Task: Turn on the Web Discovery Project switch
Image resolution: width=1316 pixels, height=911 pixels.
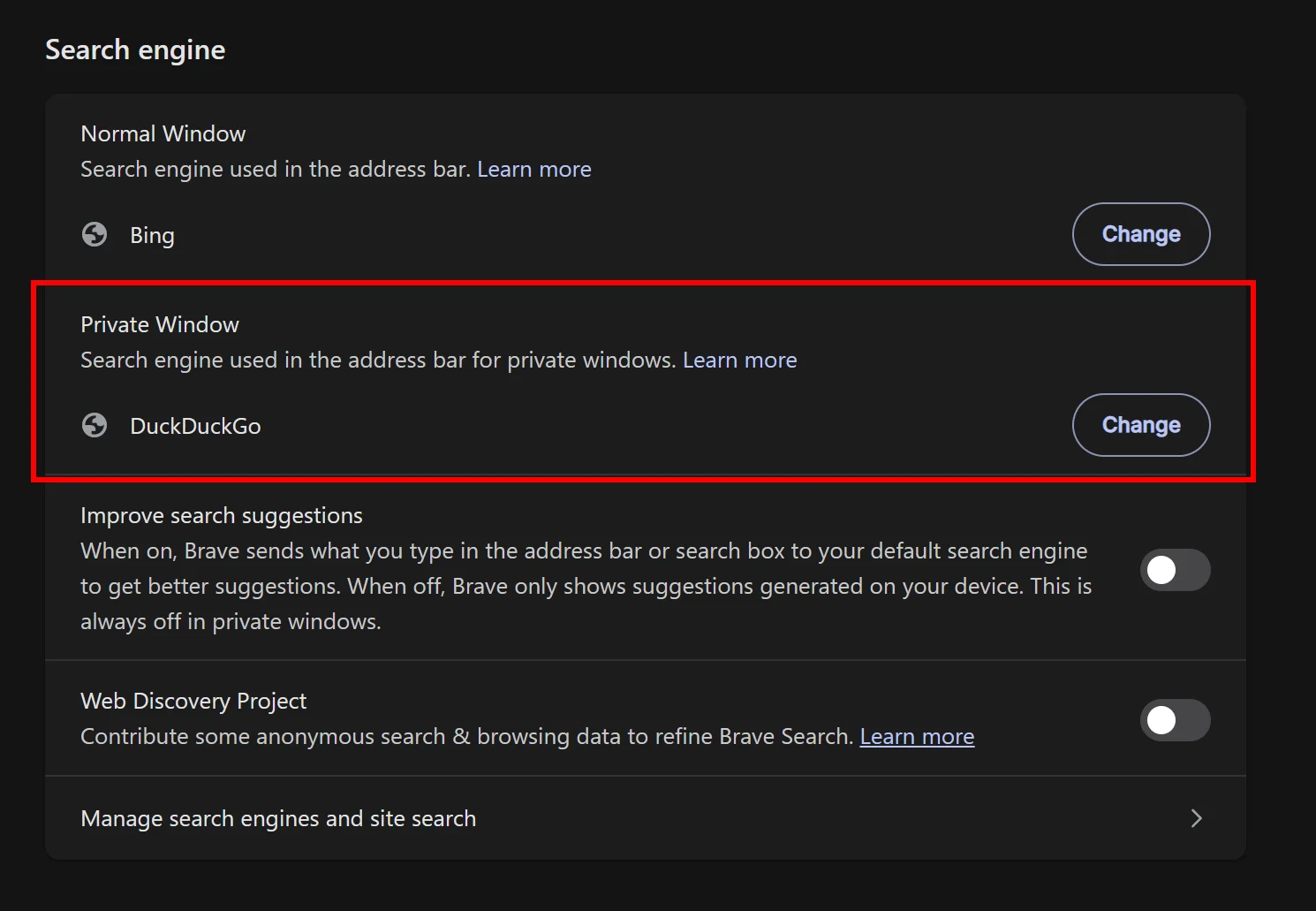Action: 1175,720
